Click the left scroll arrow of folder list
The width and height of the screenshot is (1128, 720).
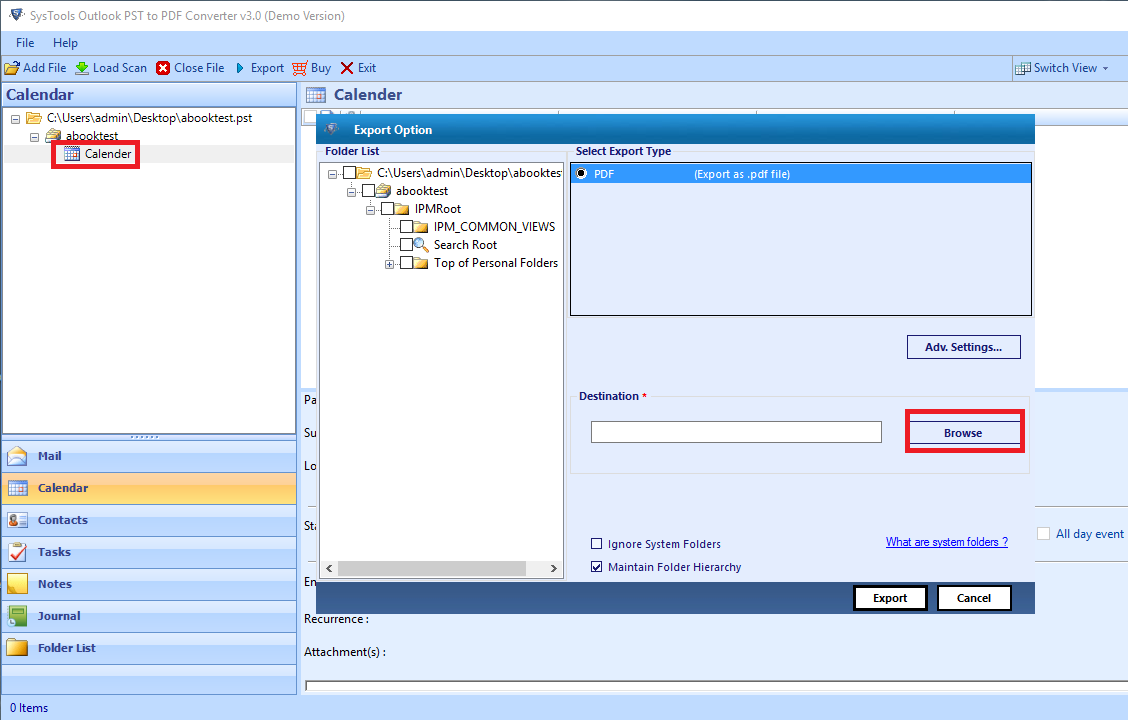pos(329,568)
